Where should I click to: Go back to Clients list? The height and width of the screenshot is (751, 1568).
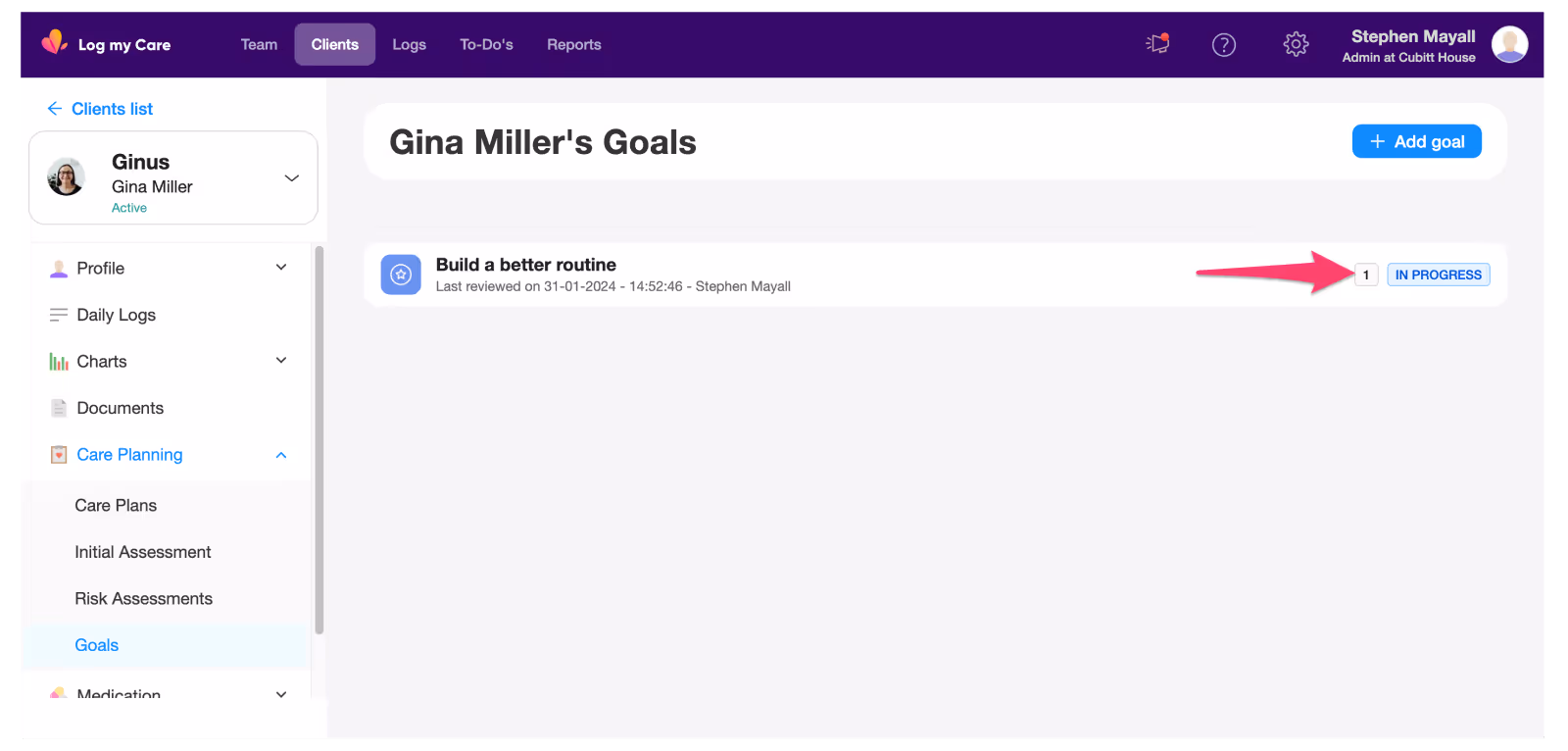(x=100, y=109)
